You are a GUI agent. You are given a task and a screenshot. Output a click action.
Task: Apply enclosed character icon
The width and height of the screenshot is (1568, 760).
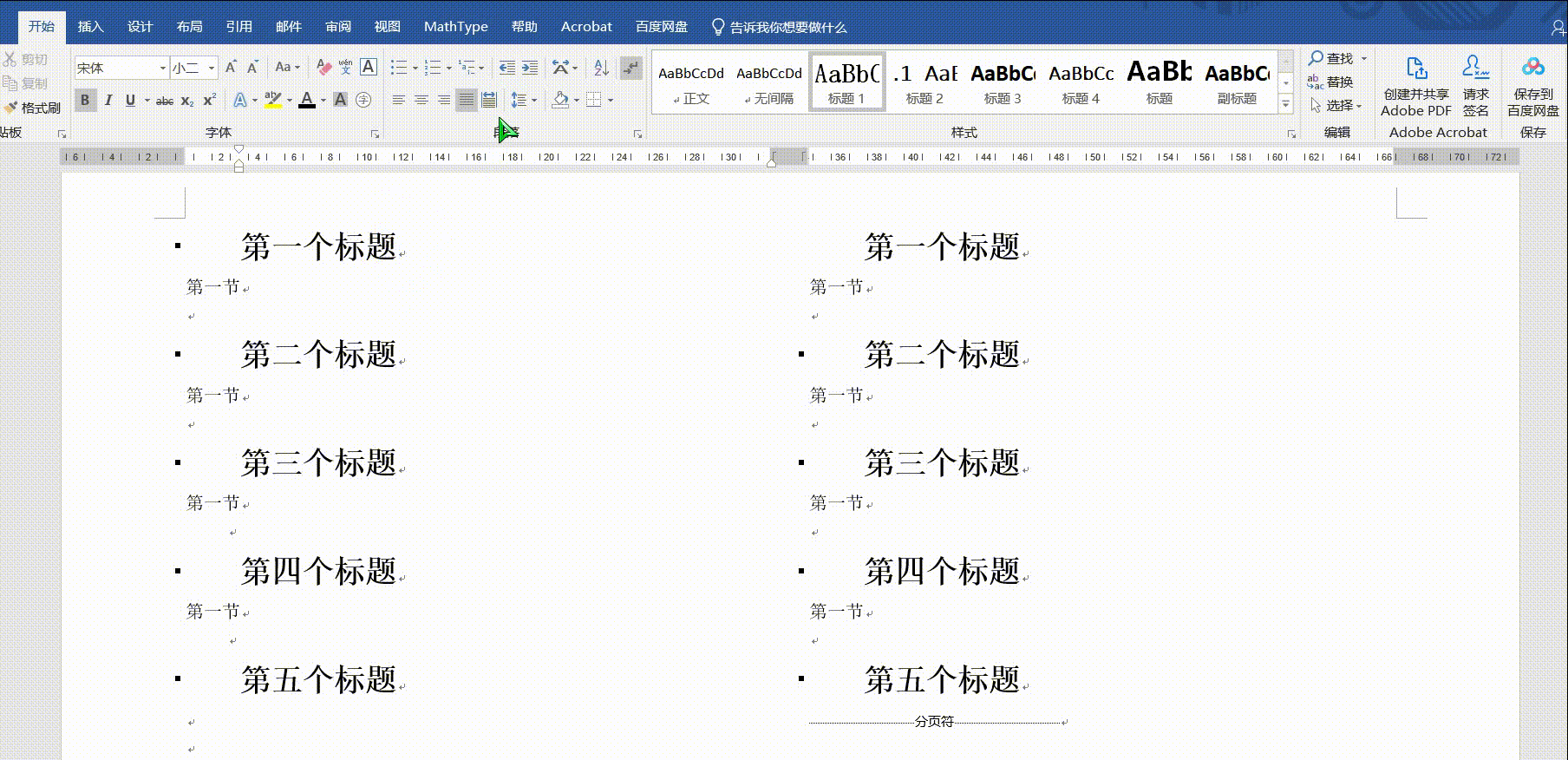(x=363, y=100)
